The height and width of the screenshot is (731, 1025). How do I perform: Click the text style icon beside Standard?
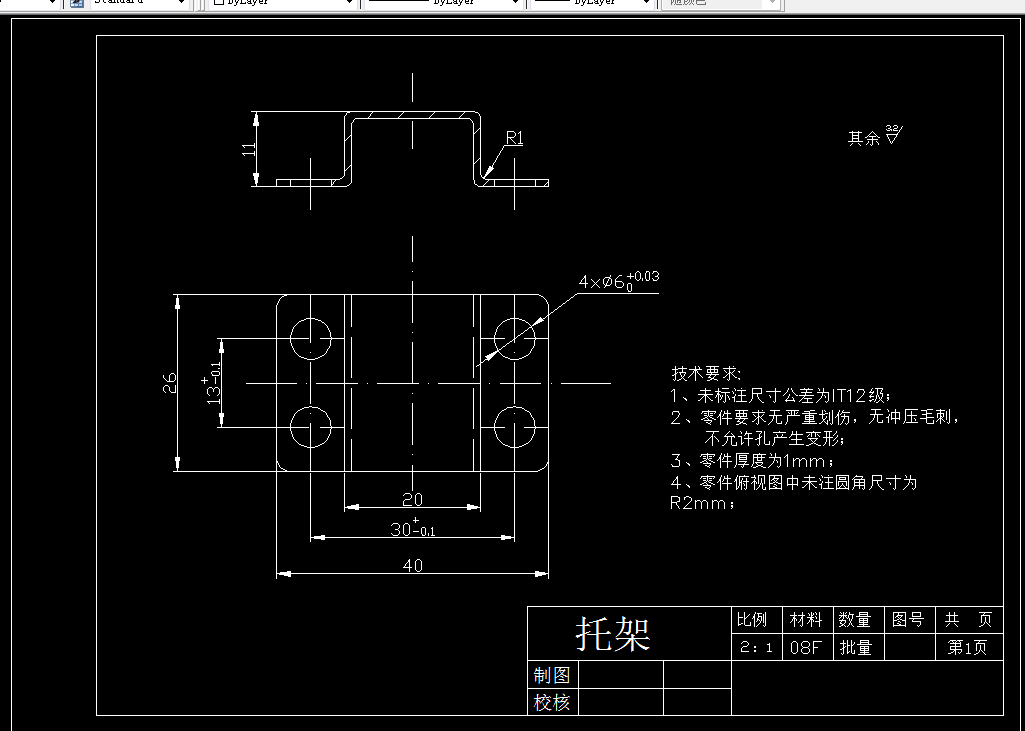(x=76, y=5)
